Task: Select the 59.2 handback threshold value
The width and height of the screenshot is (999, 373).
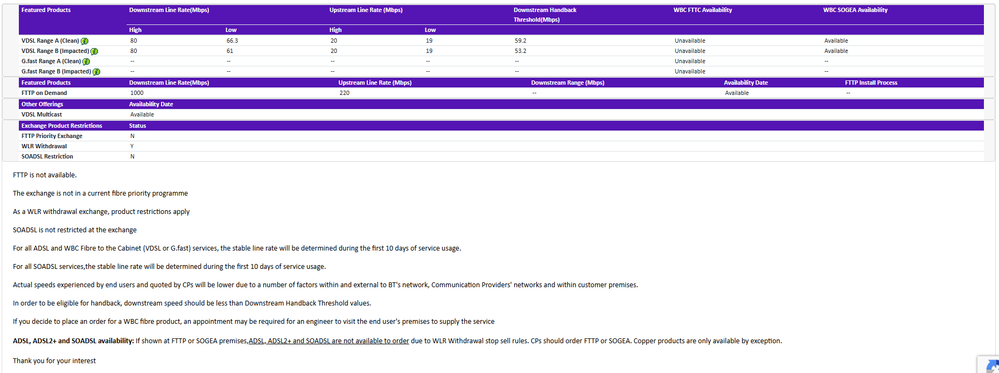Action: coord(521,41)
